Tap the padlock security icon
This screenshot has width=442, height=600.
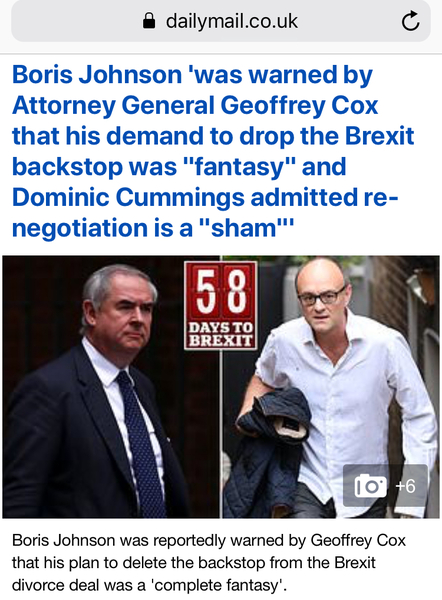tap(148, 21)
